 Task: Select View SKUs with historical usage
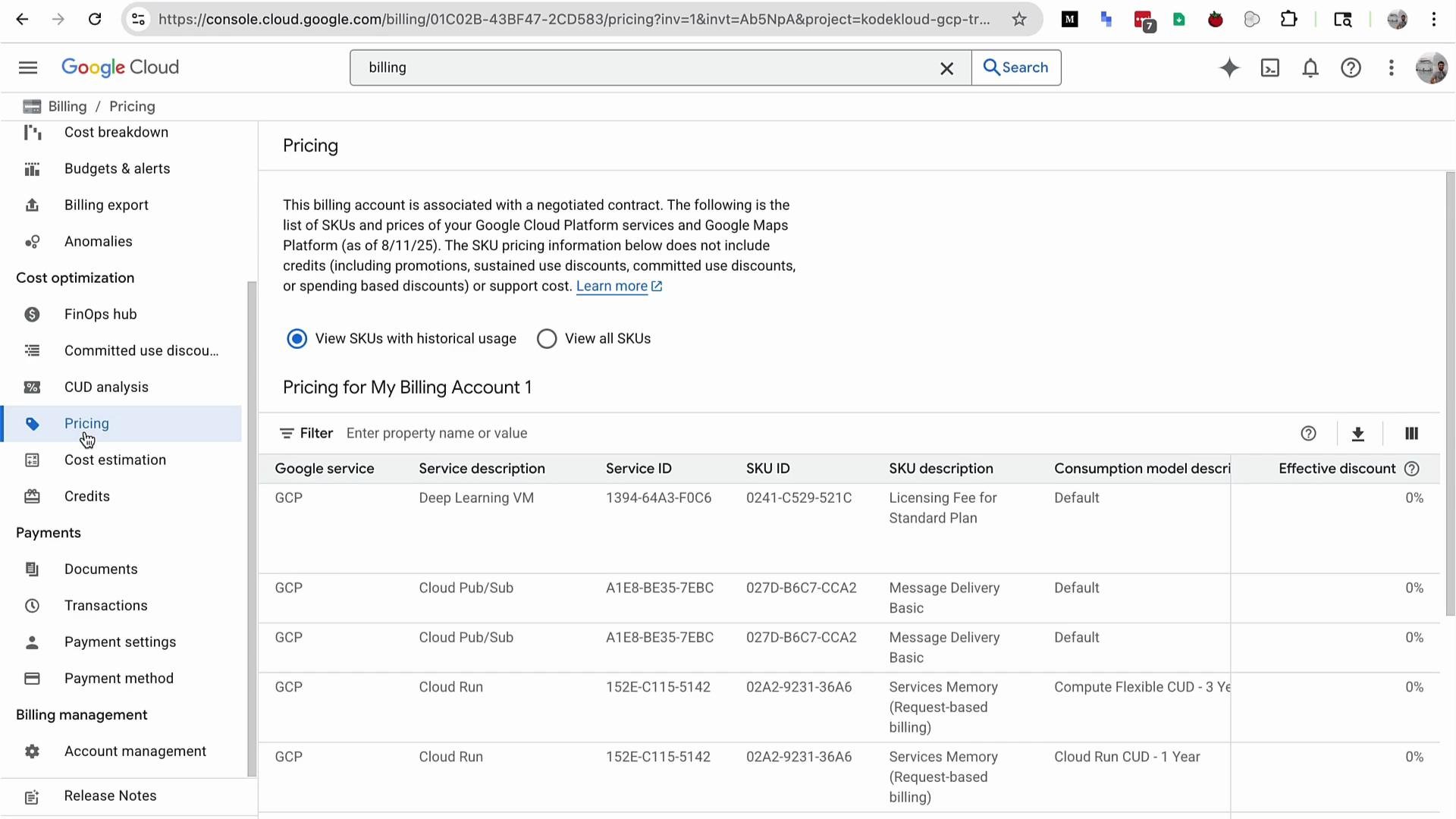click(297, 338)
